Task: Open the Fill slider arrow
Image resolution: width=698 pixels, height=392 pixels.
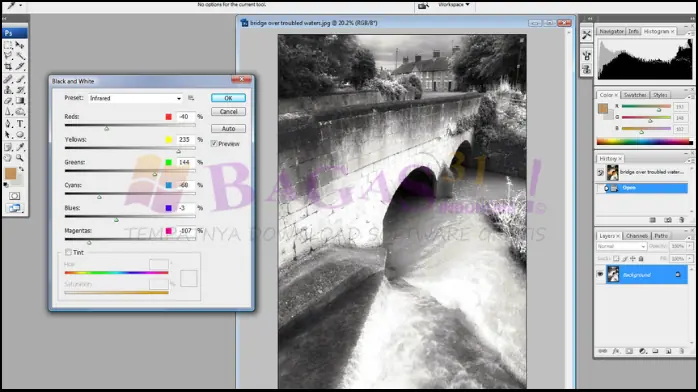Action: pyautogui.click(x=690, y=259)
